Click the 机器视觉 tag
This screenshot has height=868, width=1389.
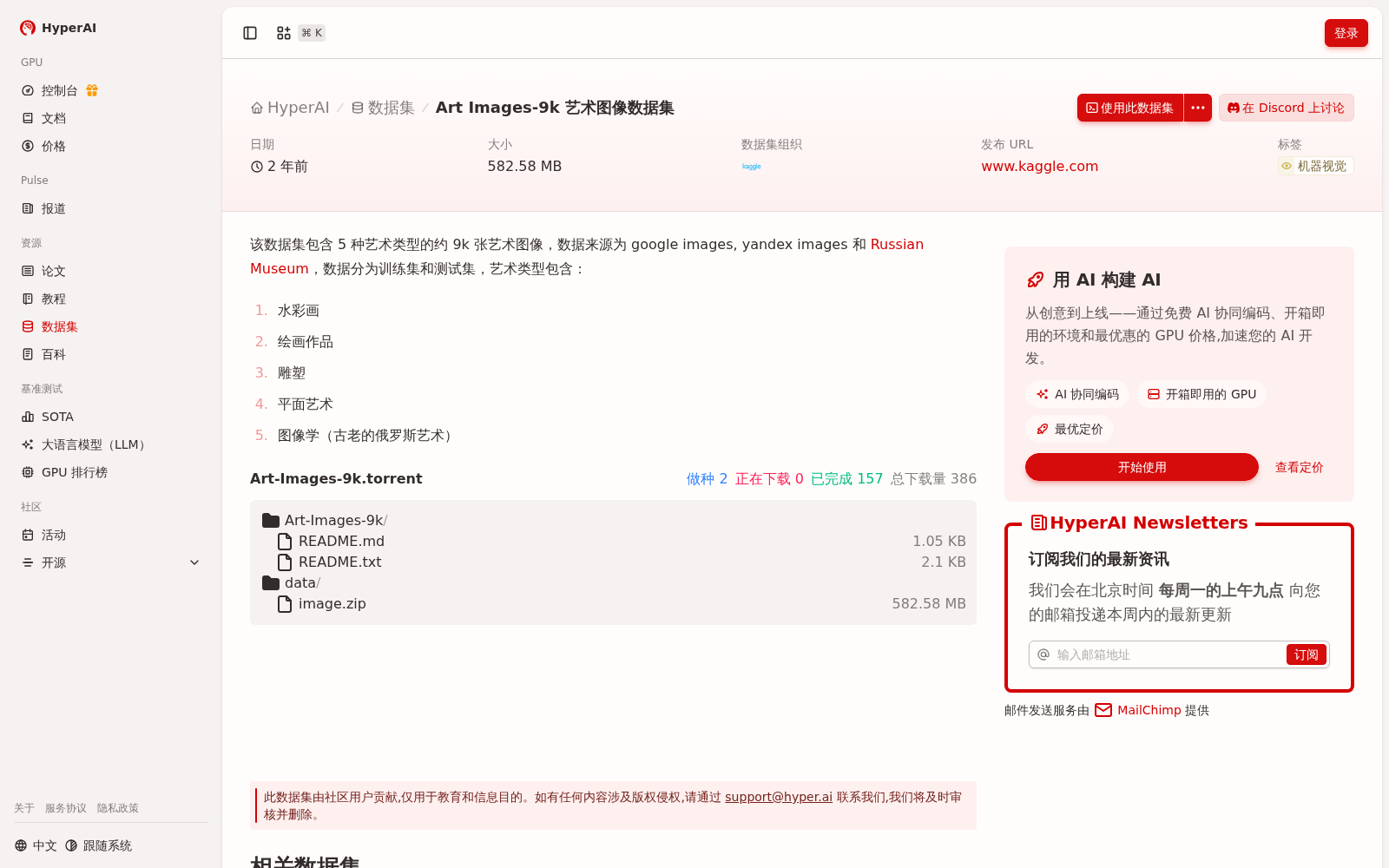1315,166
